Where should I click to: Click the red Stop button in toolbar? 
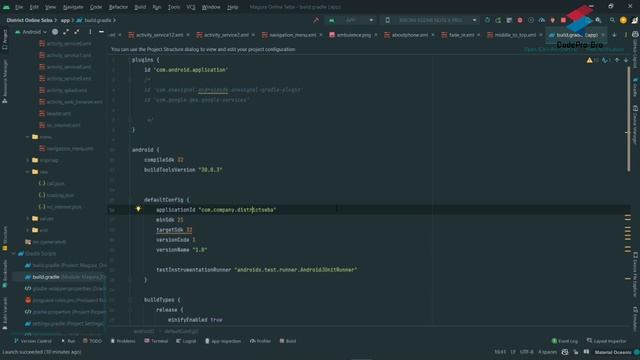(x=563, y=20)
